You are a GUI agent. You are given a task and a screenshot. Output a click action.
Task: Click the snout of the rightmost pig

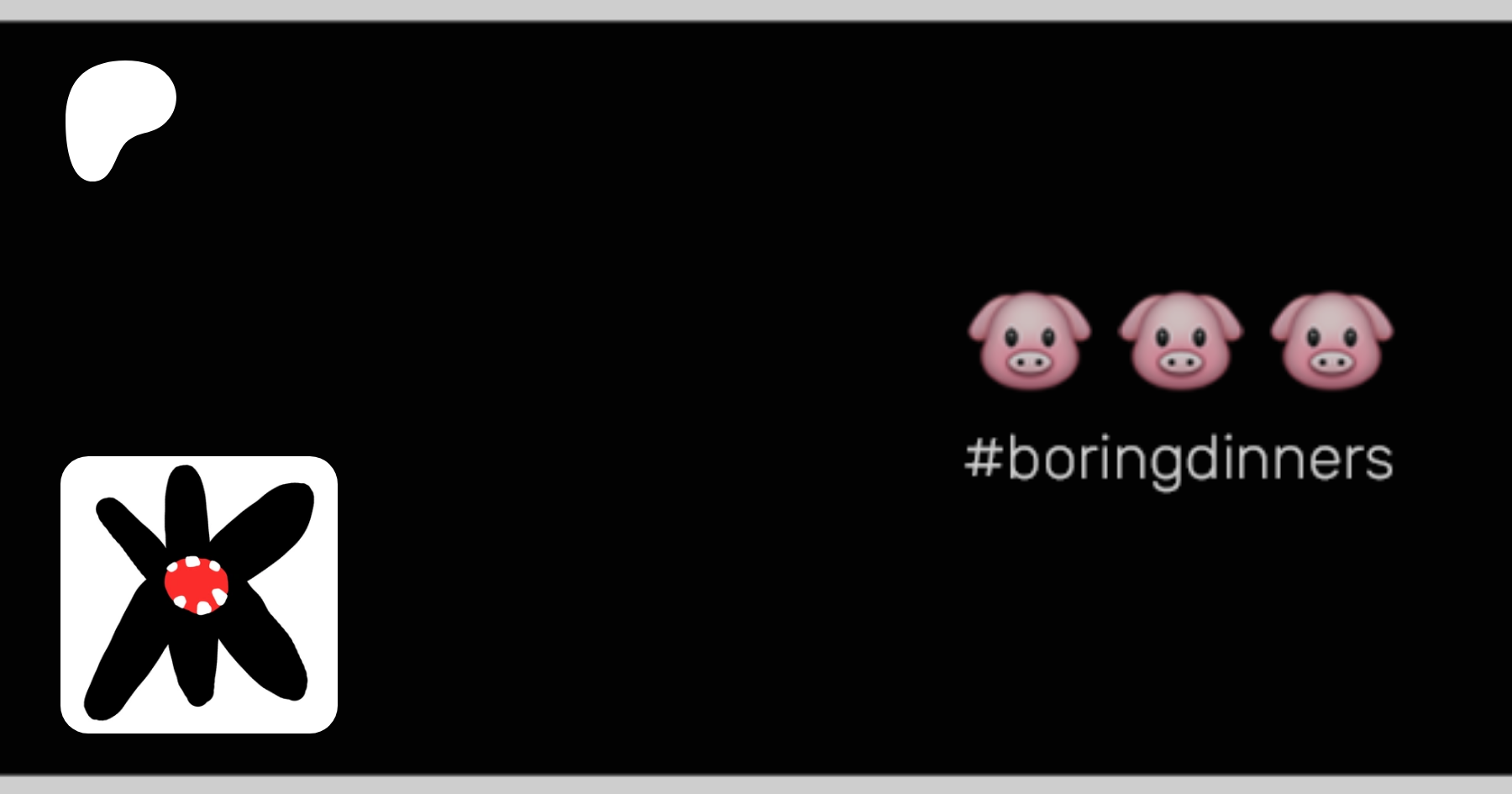1331,363
